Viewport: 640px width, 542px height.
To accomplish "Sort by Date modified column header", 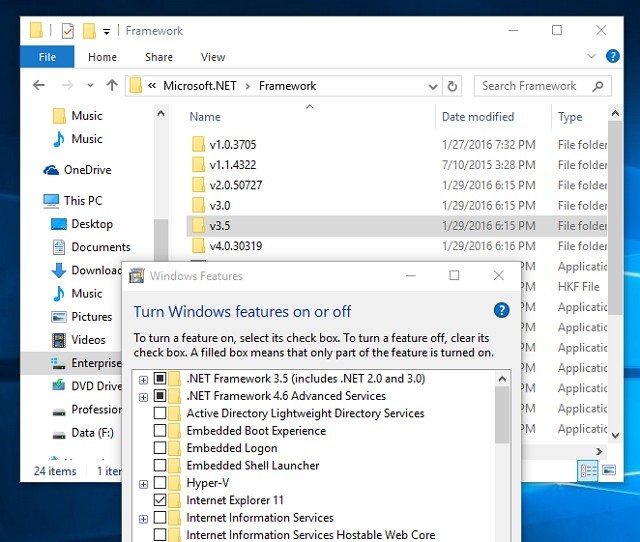I will click(478, 117).
